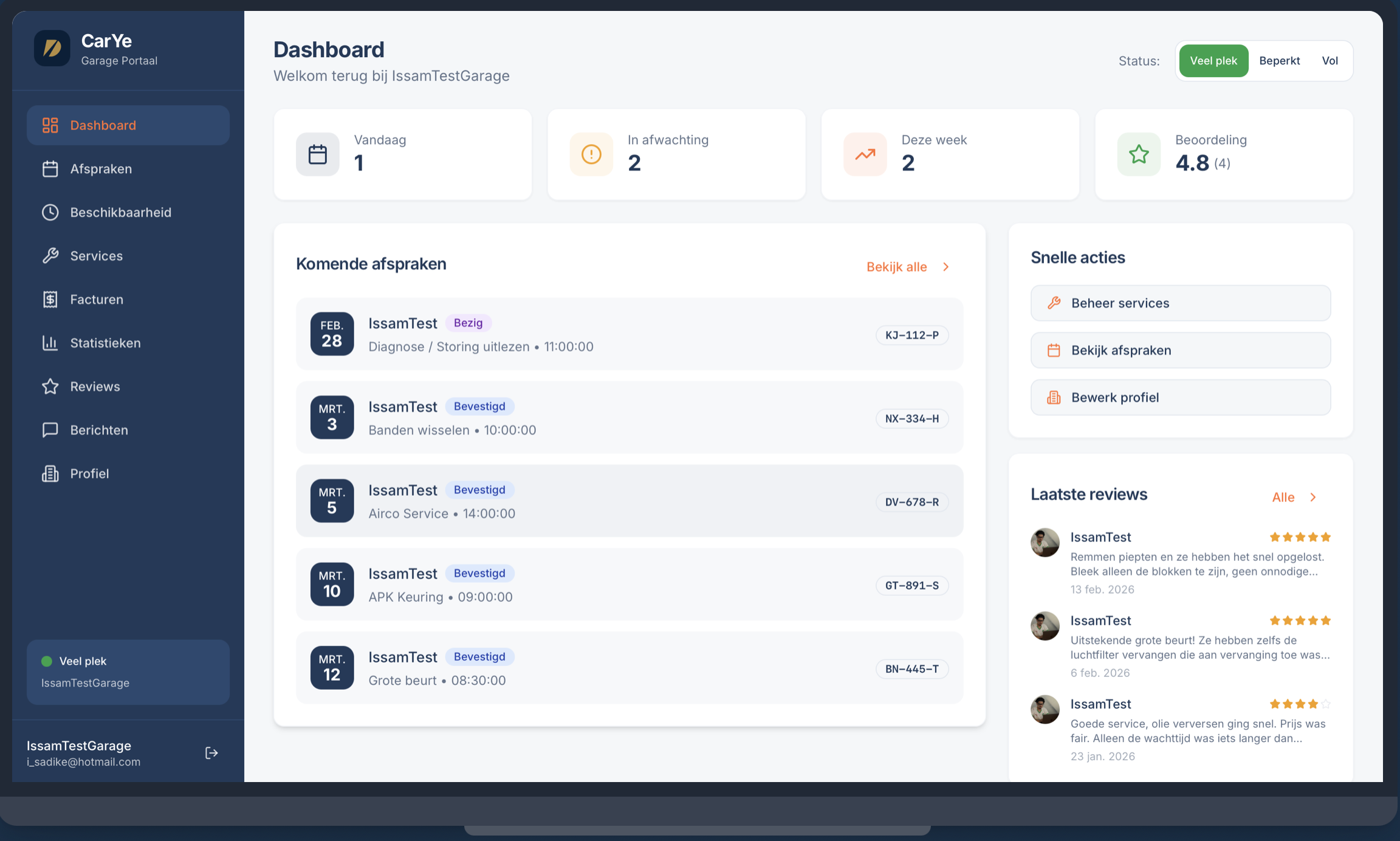1400x841 pixels.
Task: Set status to Veel plek
Action: (x=1213, y=61)
